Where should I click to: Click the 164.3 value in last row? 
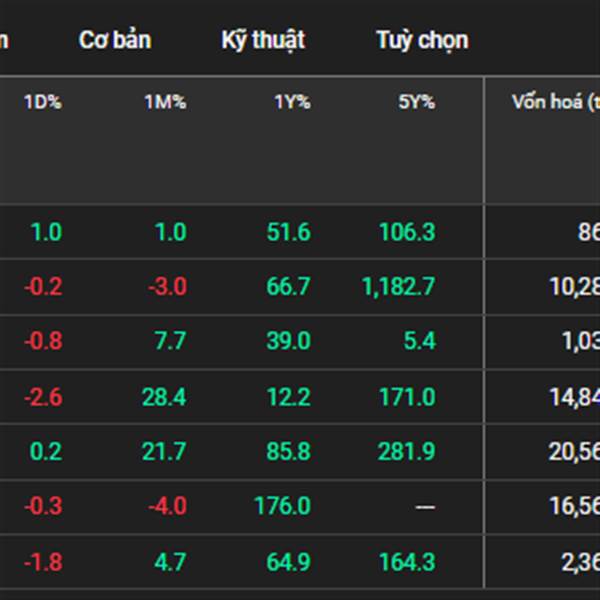click(x=407, y=562)
